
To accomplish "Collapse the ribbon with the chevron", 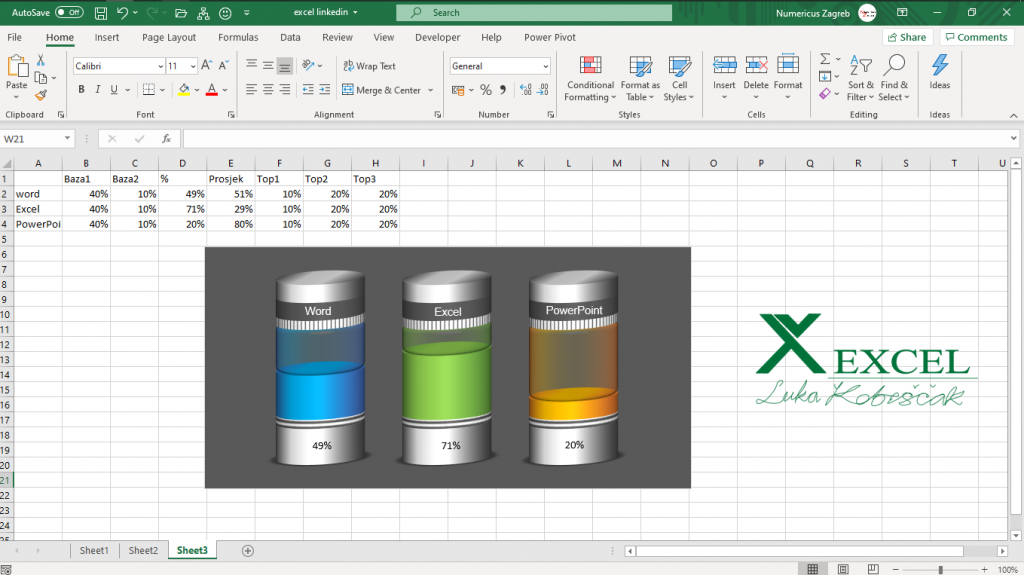I will (x=1014, y=115).
